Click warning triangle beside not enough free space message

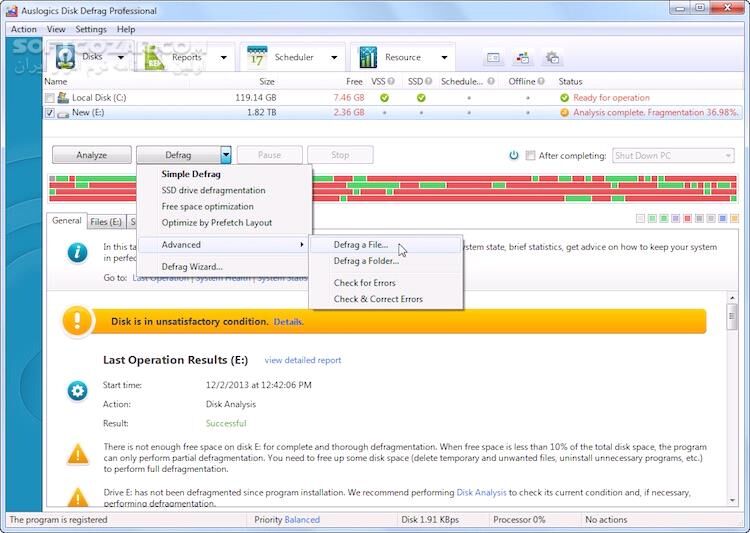(78, 455)
